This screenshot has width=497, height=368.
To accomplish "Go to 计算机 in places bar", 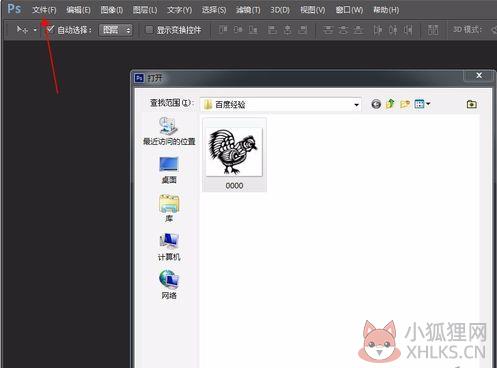I will [169, 247].
